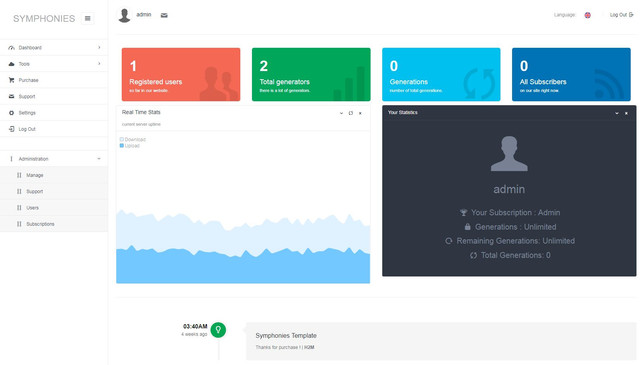
Task: Open the messages envelope icon
Action: (164, 16)
